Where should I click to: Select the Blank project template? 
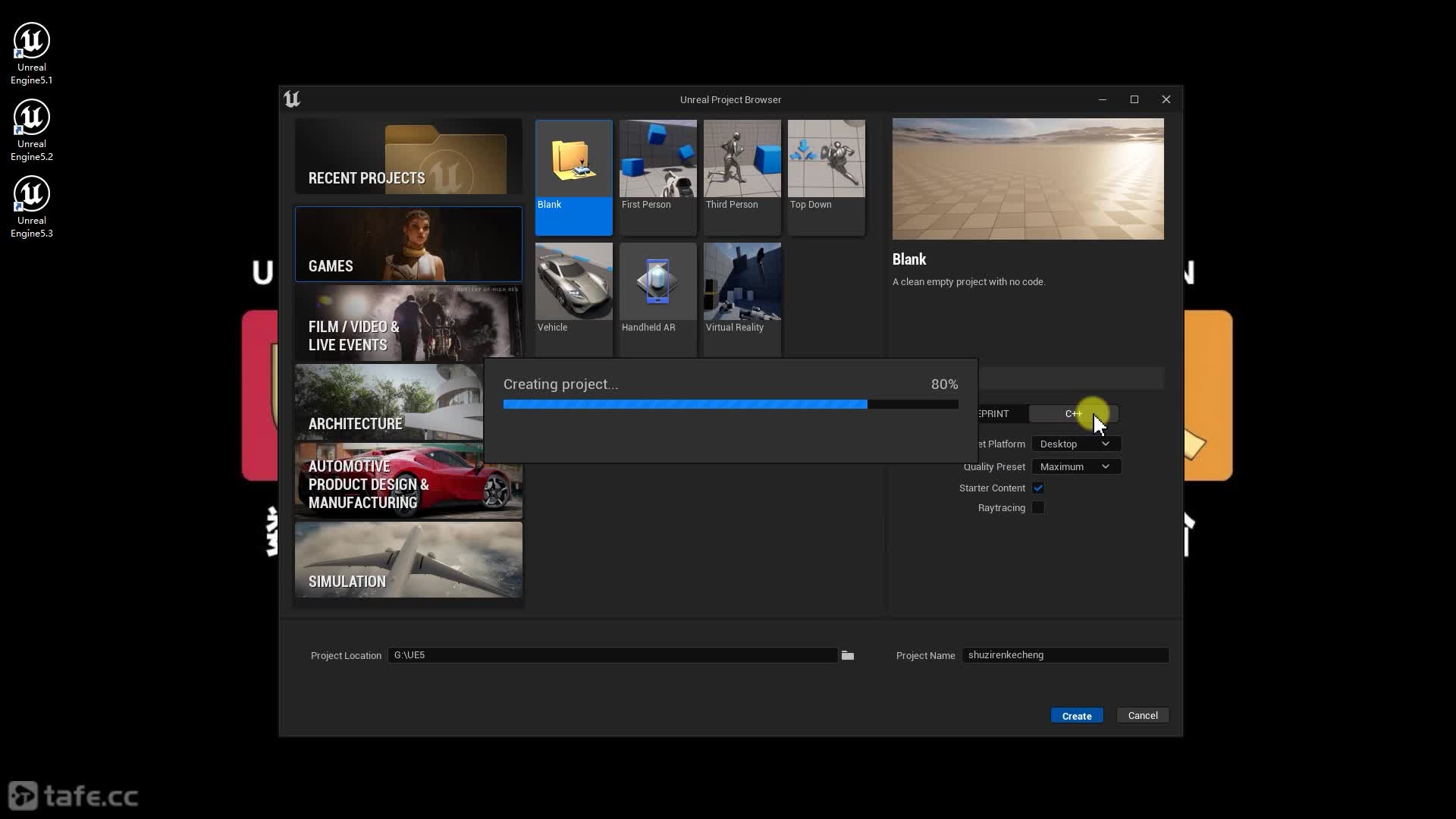[x=574, y=177]
